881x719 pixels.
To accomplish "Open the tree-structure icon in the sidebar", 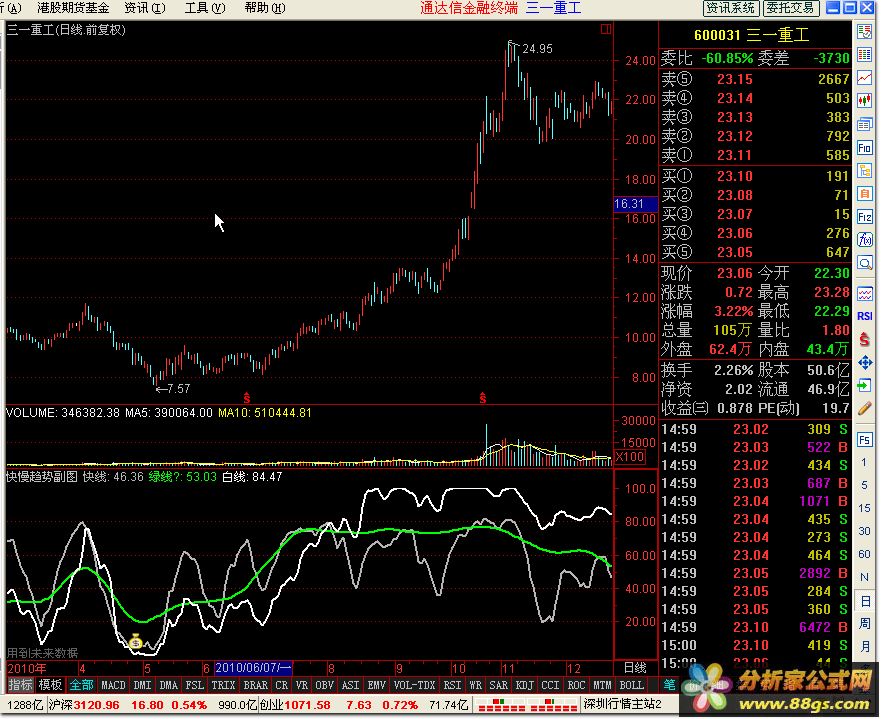I will [865, 171].
